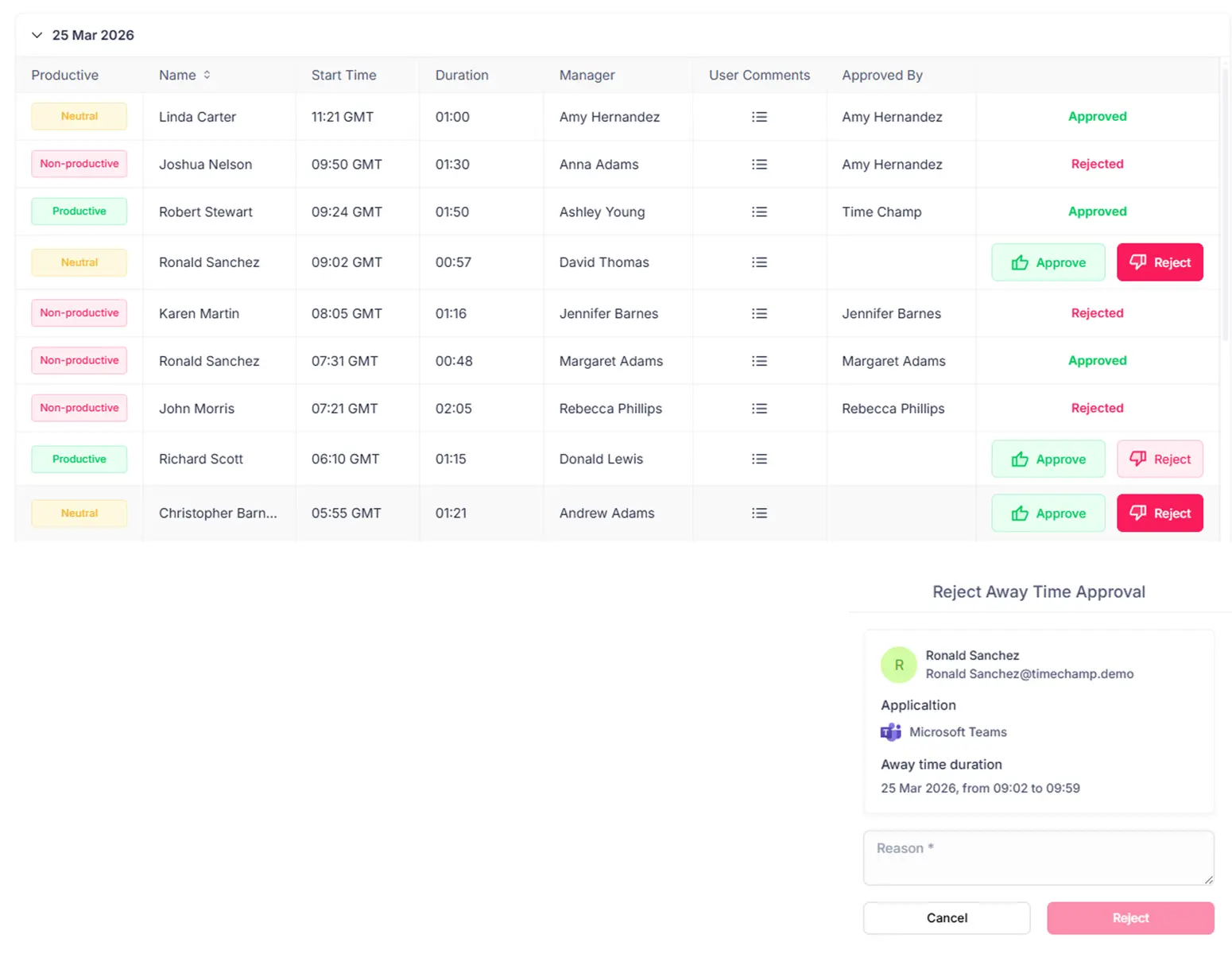Collapse the 25 Mar 2026 date group
Viewport: 1232px width, 954px height.
[x=37, y=35]
